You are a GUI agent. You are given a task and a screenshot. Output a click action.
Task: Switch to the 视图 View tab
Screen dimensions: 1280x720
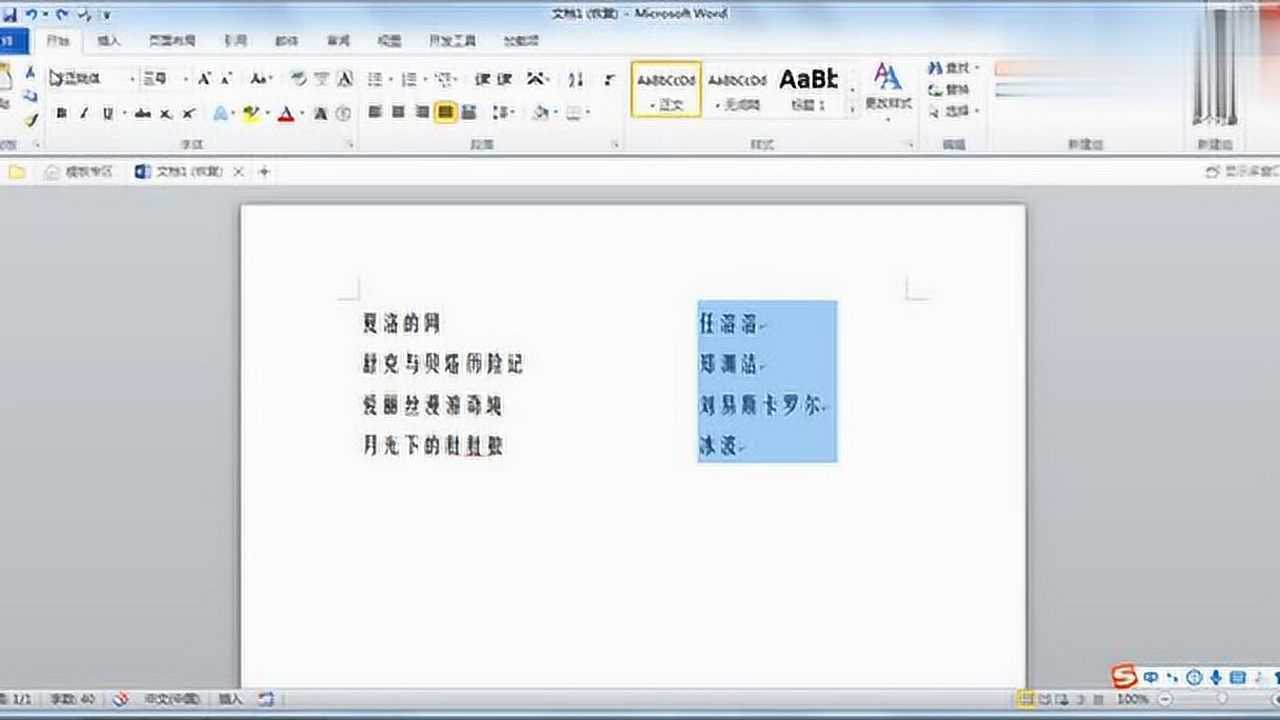point(390,41)
